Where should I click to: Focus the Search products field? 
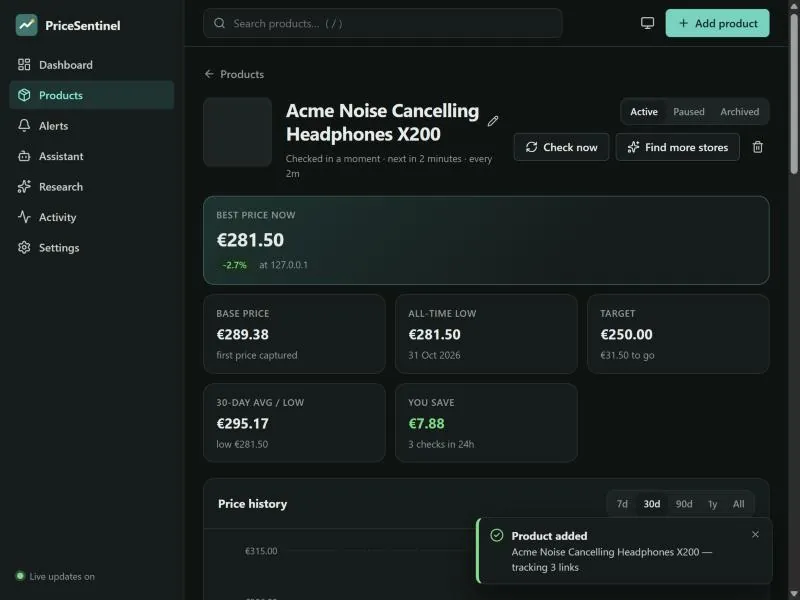(x=383, y=23)
